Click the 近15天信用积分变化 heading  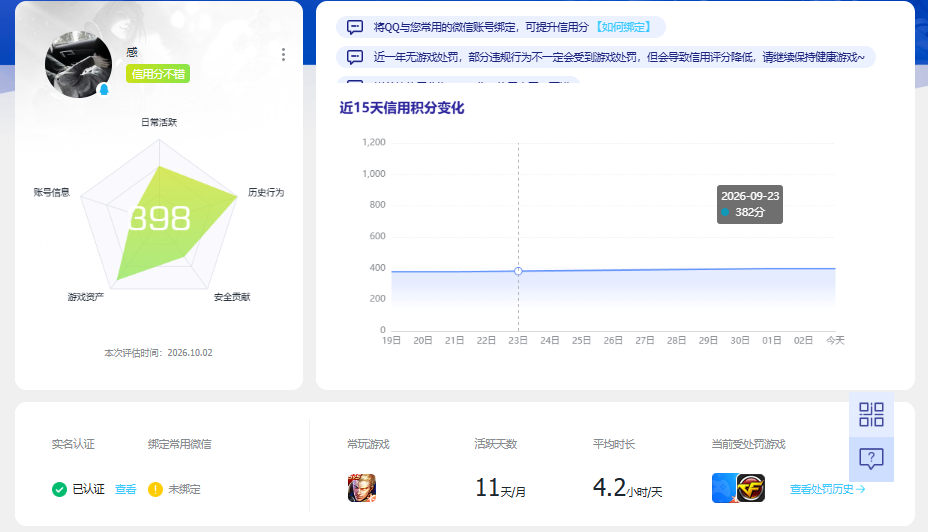point(402,108)
